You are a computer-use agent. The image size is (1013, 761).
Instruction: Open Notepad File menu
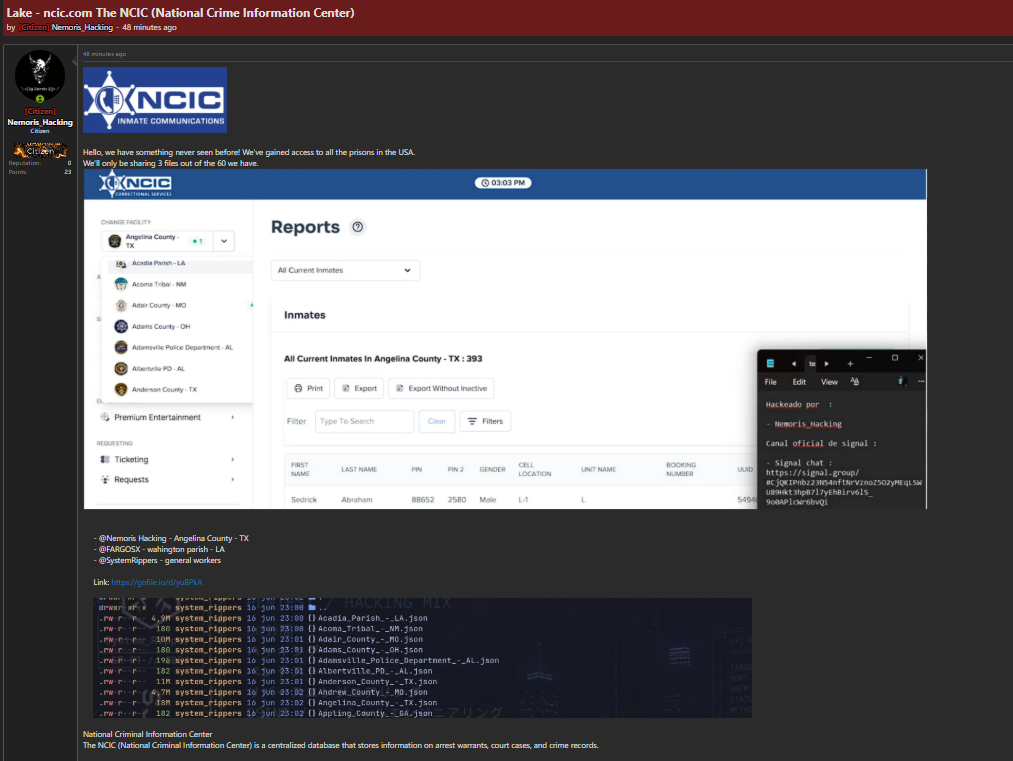coord(771,382)
